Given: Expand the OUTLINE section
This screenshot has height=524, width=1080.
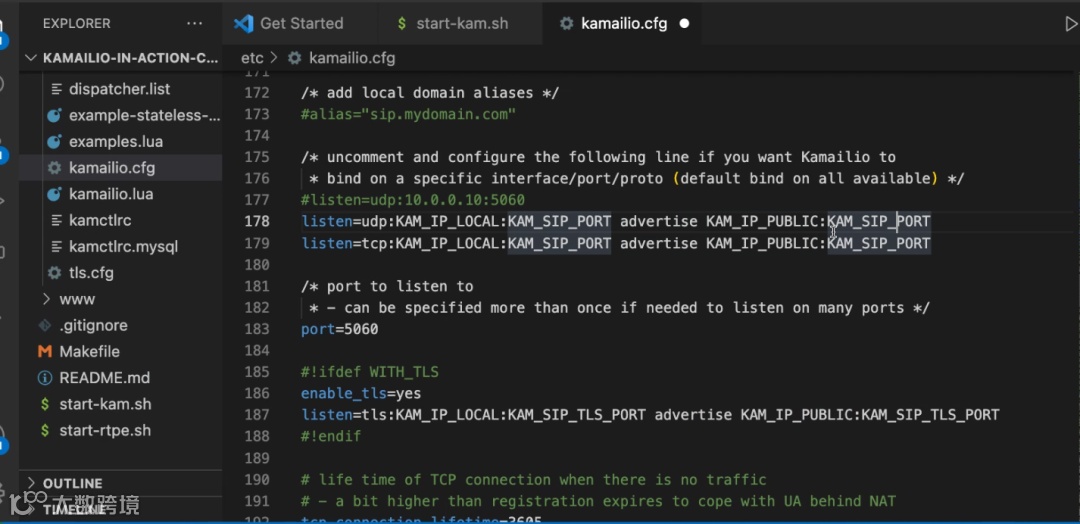Looking at the screenshot, I should pyautogui.click(x=72, y=483).
